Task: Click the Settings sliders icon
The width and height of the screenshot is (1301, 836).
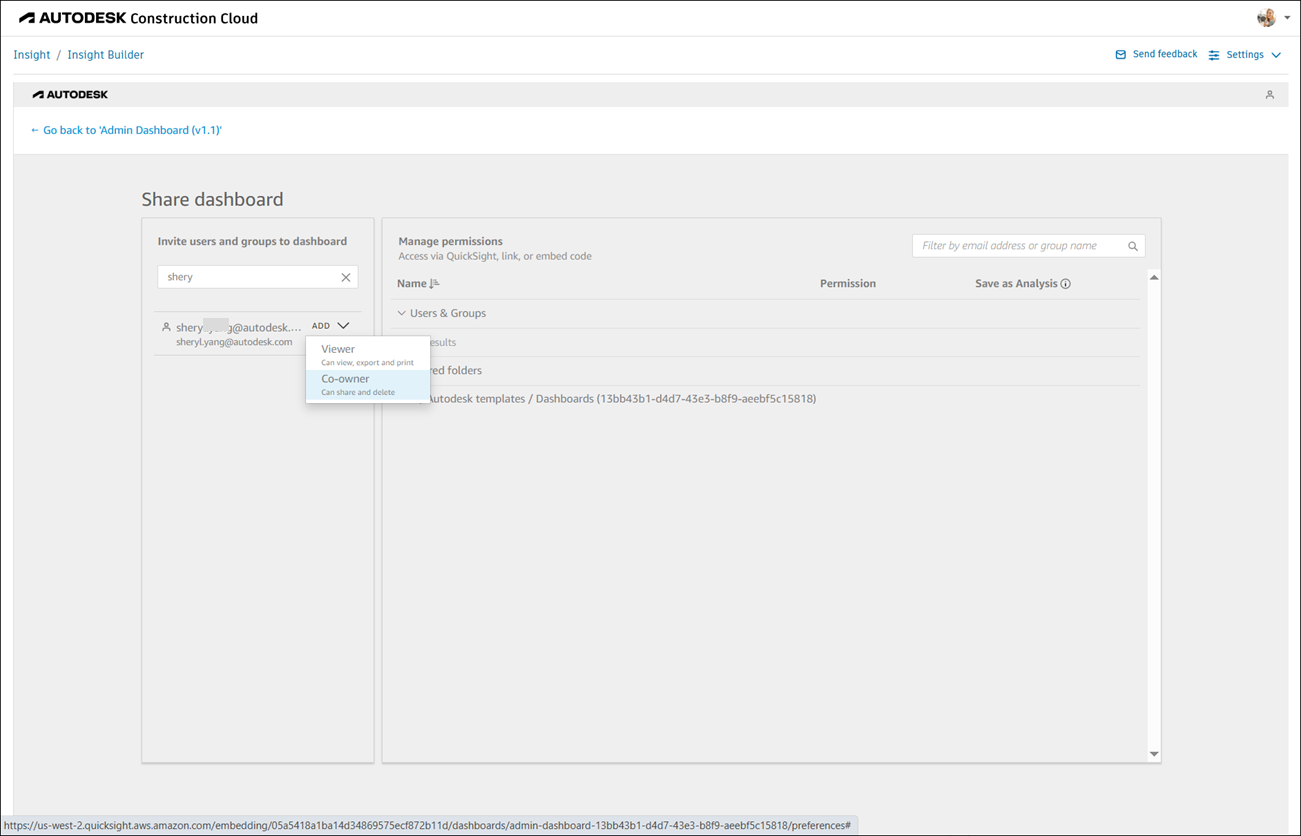Action: click(x=1214, y=55)
